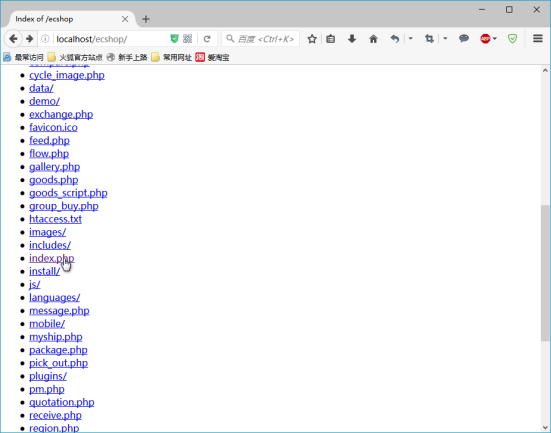Expand the screenshot crop tool dropdown
Screen dimensions: 551x433
(445, 38)
